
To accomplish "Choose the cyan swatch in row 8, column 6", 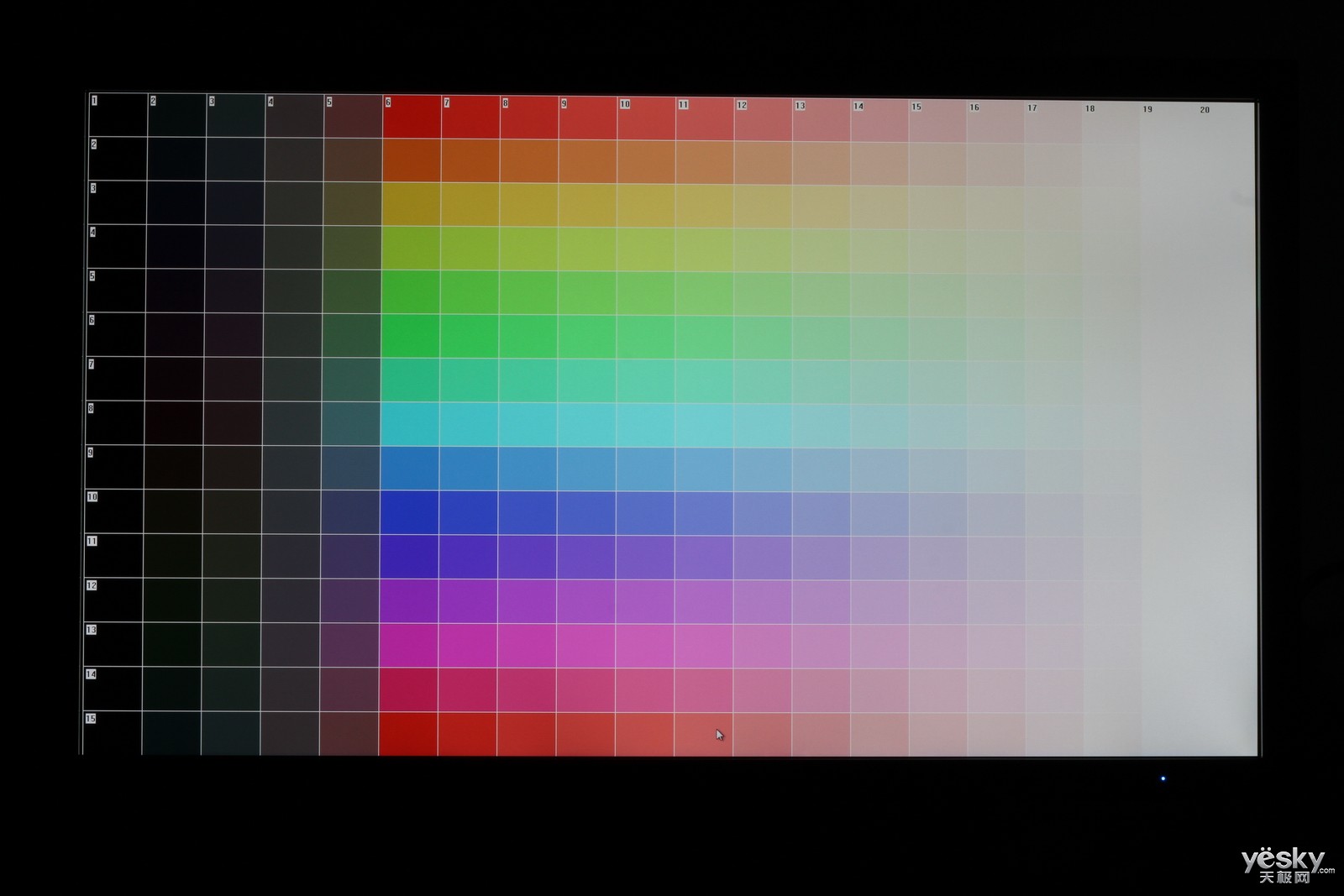I will click(410, 424).
